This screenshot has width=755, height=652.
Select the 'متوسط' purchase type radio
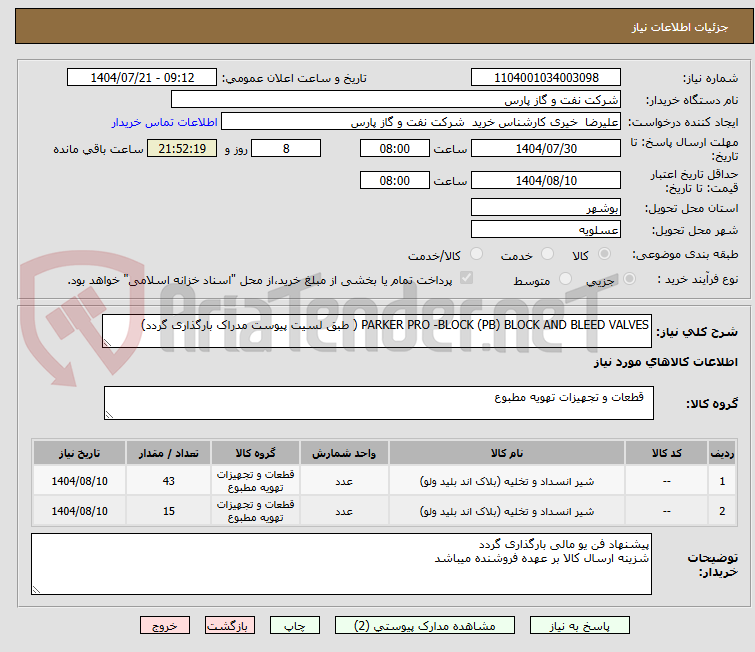[x=567, y=280]
